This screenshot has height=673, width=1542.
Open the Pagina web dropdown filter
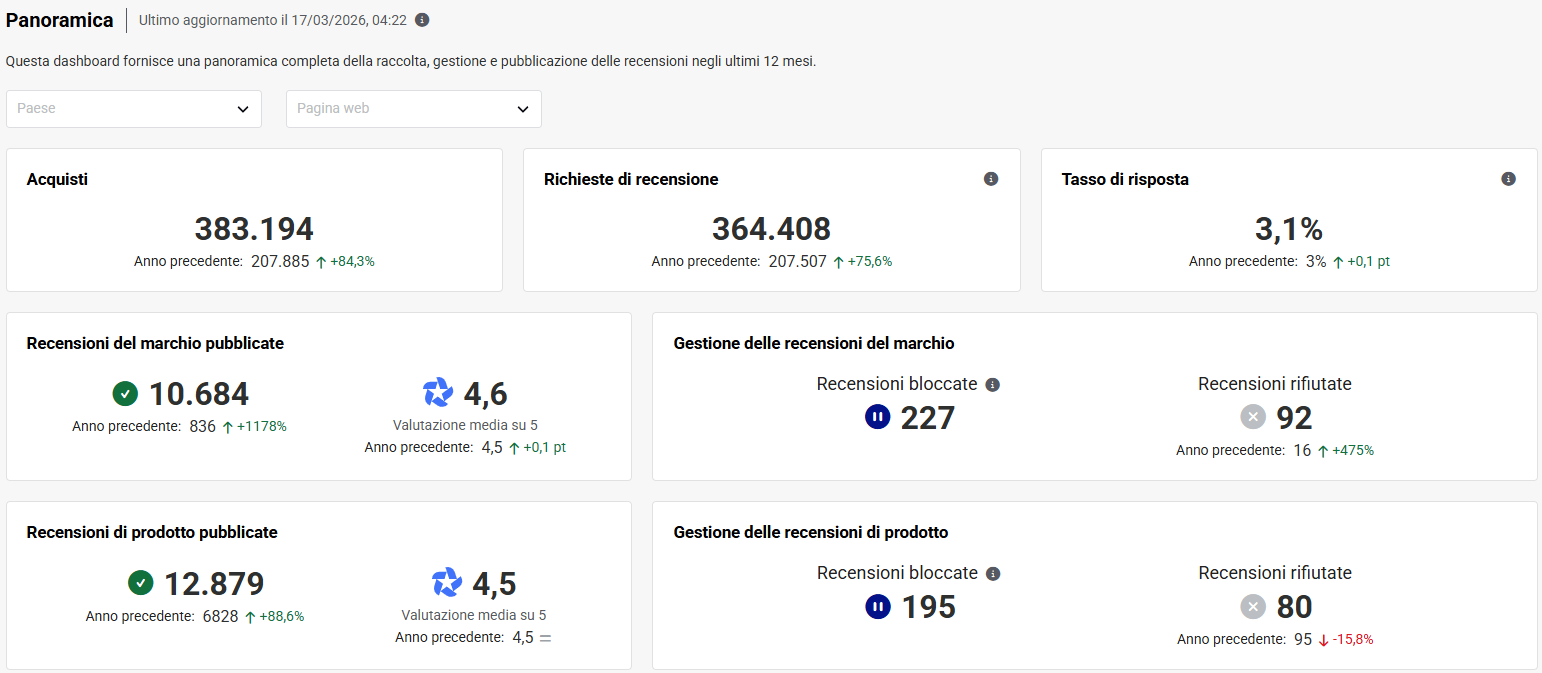(x=413, y=109)
